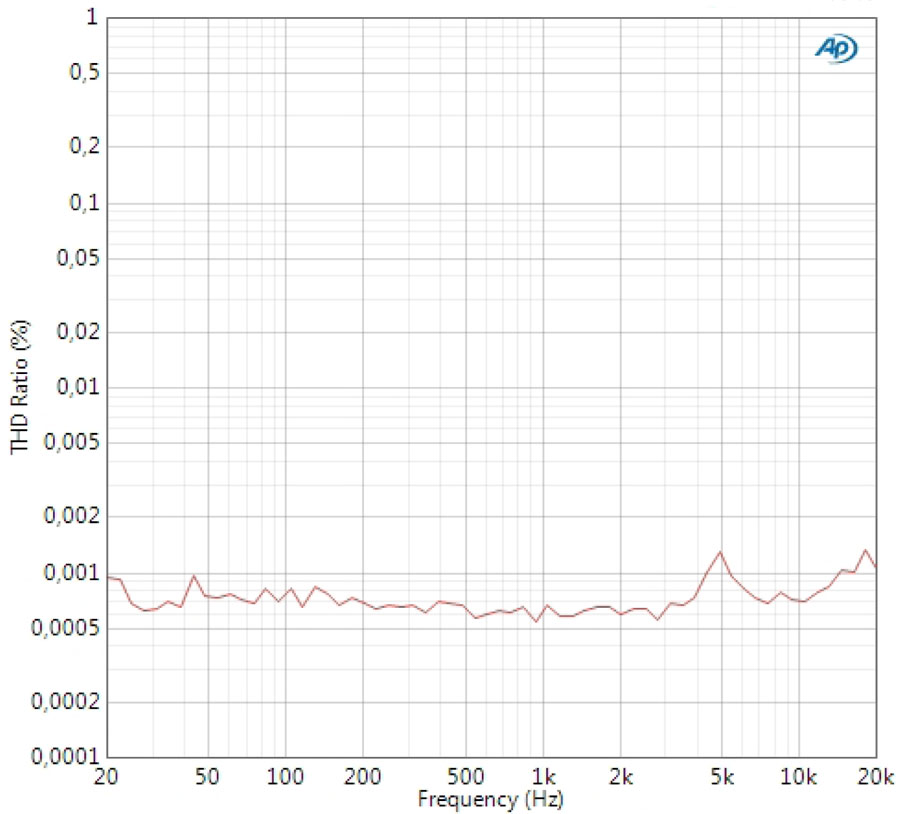The width and height of the screenshot is (900, 814).
Task: Select the '0,0005' Y-axis label
Action: (65, 628)
